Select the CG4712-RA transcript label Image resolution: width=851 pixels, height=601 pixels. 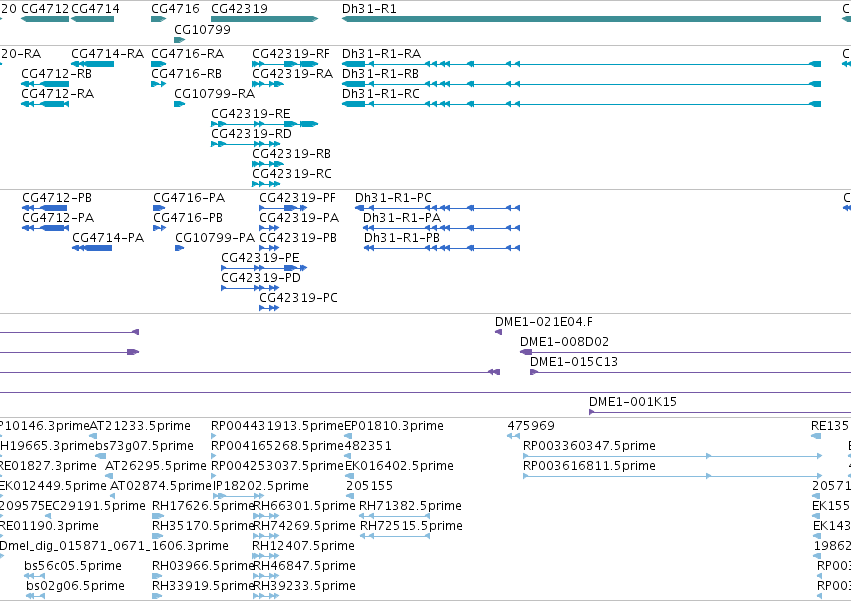click(58, 94)
